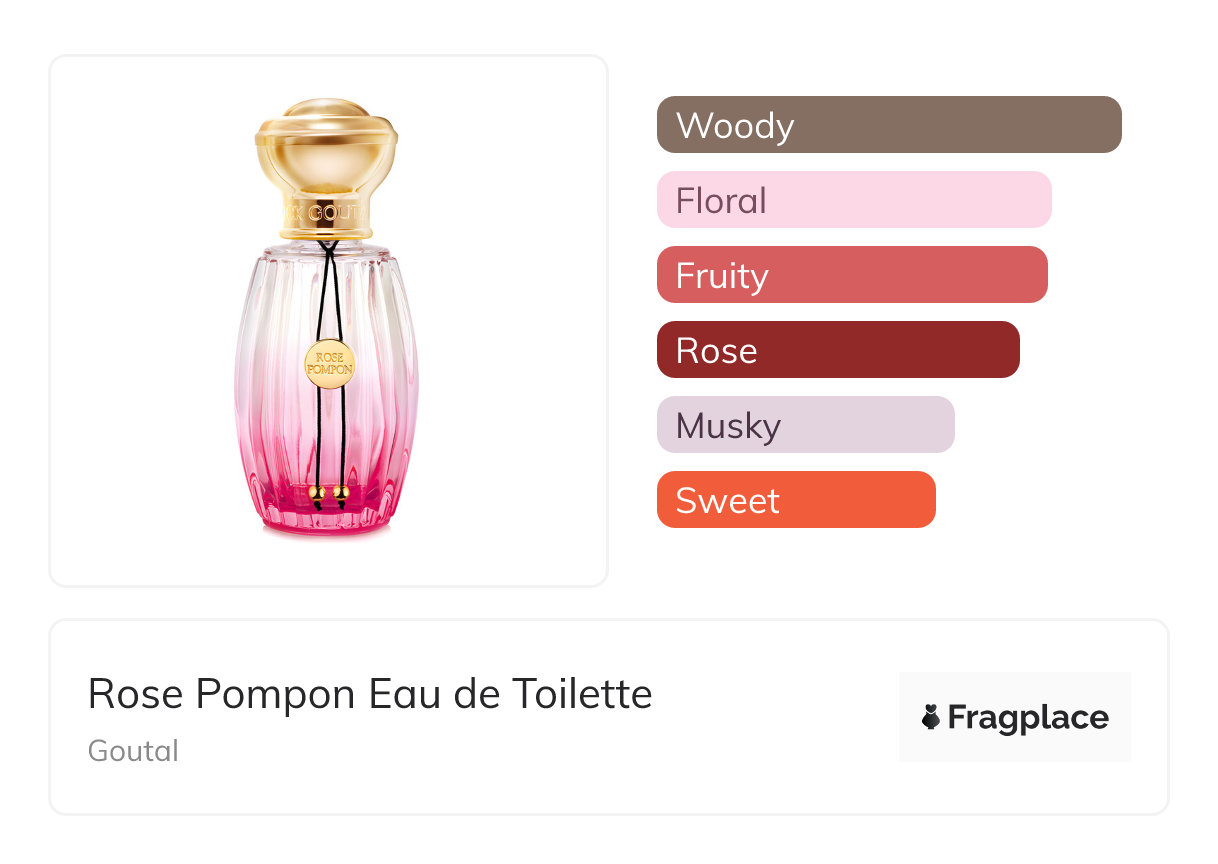Pick the dark red Rose accord bar
The height and width of the screenshot is (864, 1218).
[x=838, y=350]
